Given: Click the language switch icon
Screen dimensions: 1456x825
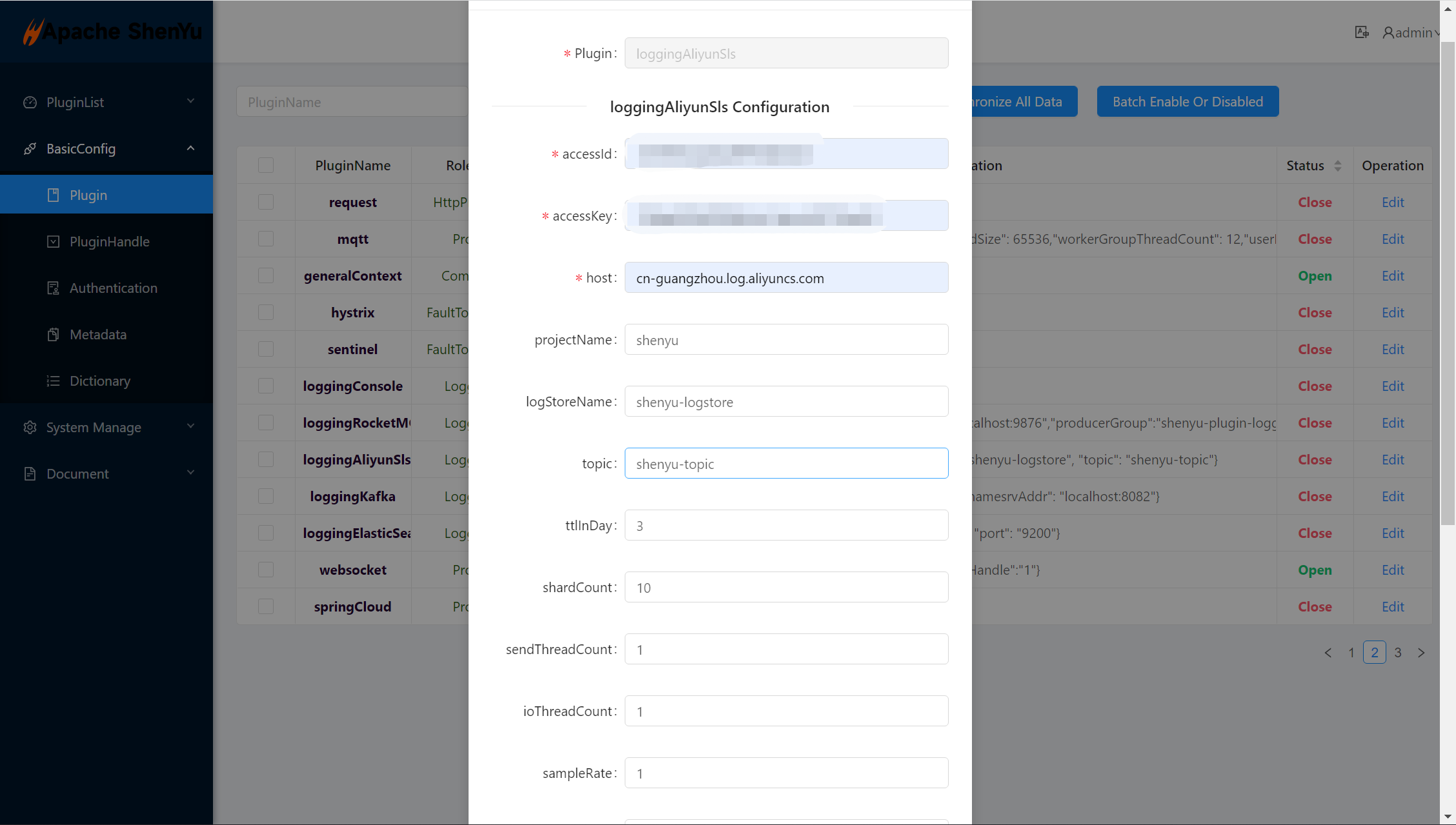Looking at the screenshot, I should click(1362, 32).
